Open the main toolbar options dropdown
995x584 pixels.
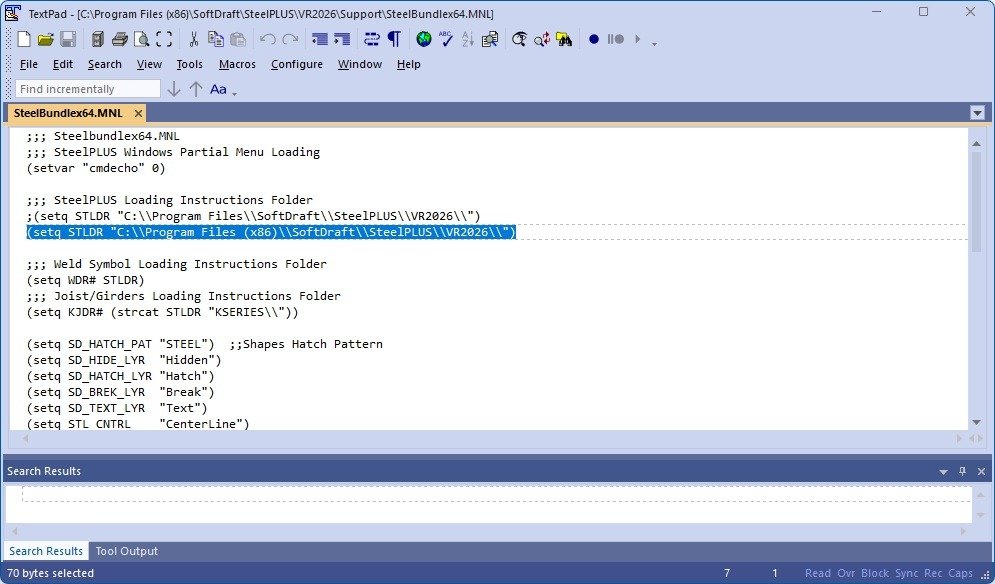(654, 43)
